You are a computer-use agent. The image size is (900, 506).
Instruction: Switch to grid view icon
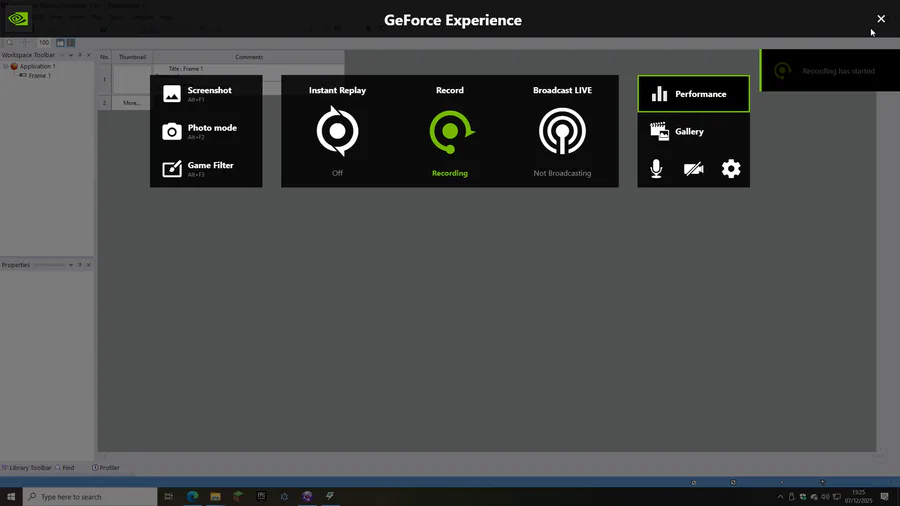(71, 42)
